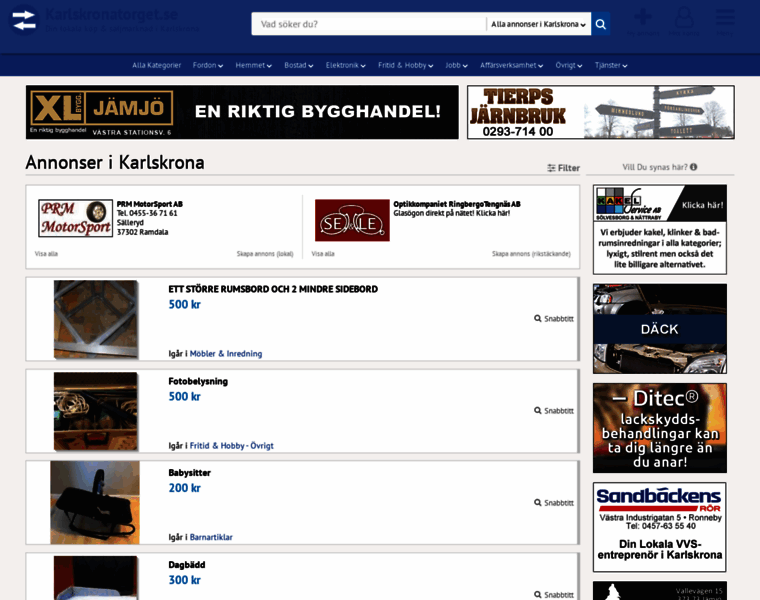Expand the Affärsverksamhet menu
This screenshot has height=600, width=760.
pos(512,65)
